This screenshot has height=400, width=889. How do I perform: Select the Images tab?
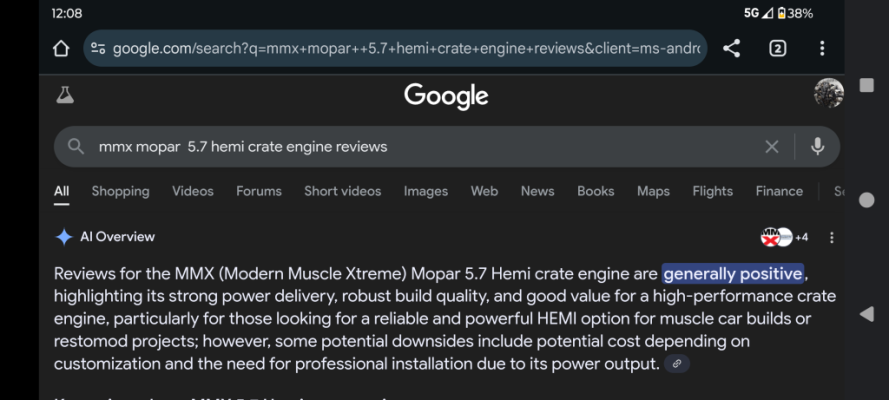[x=425, y=192]
